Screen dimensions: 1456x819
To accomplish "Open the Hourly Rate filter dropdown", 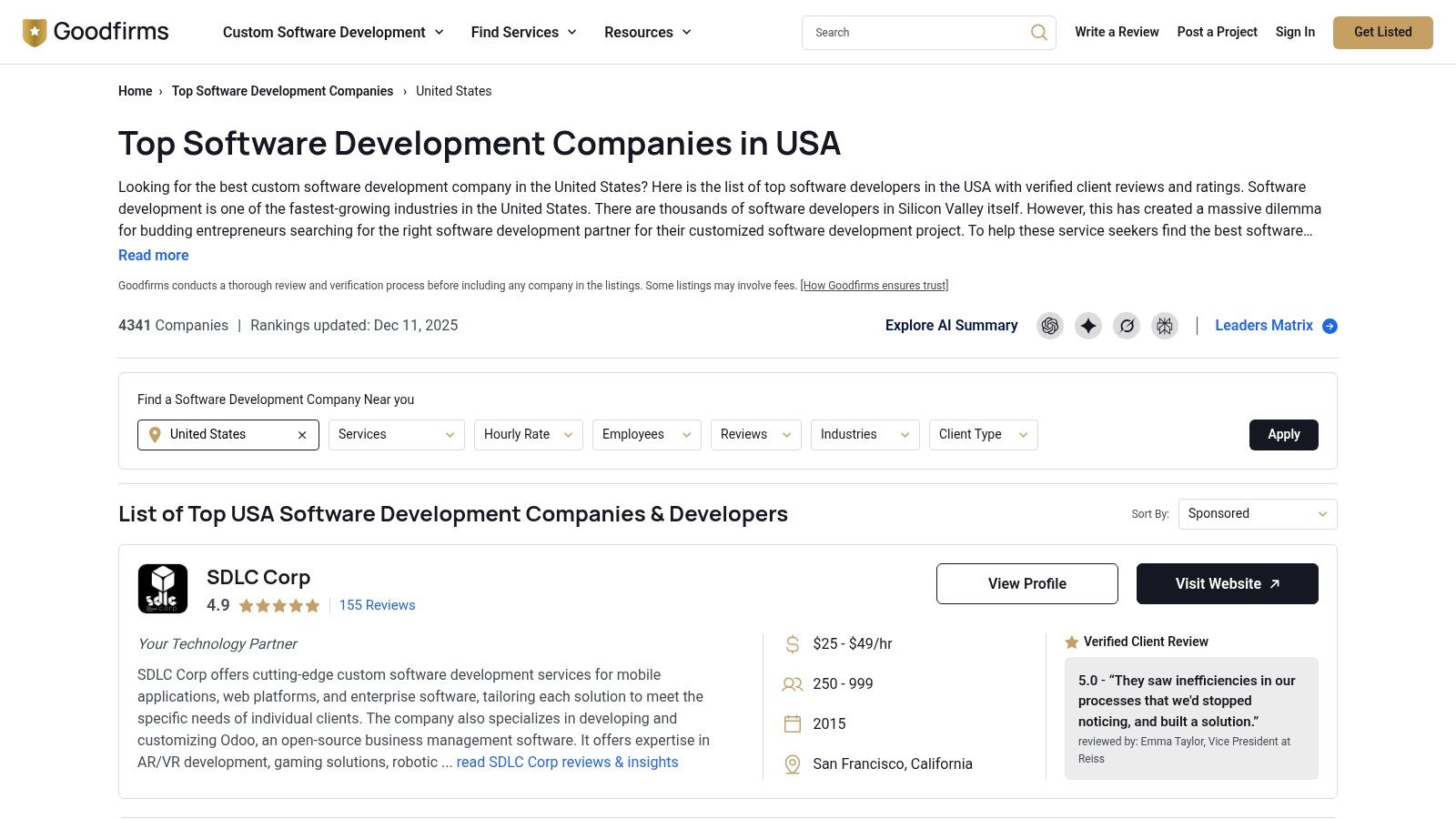I will 528,435.
